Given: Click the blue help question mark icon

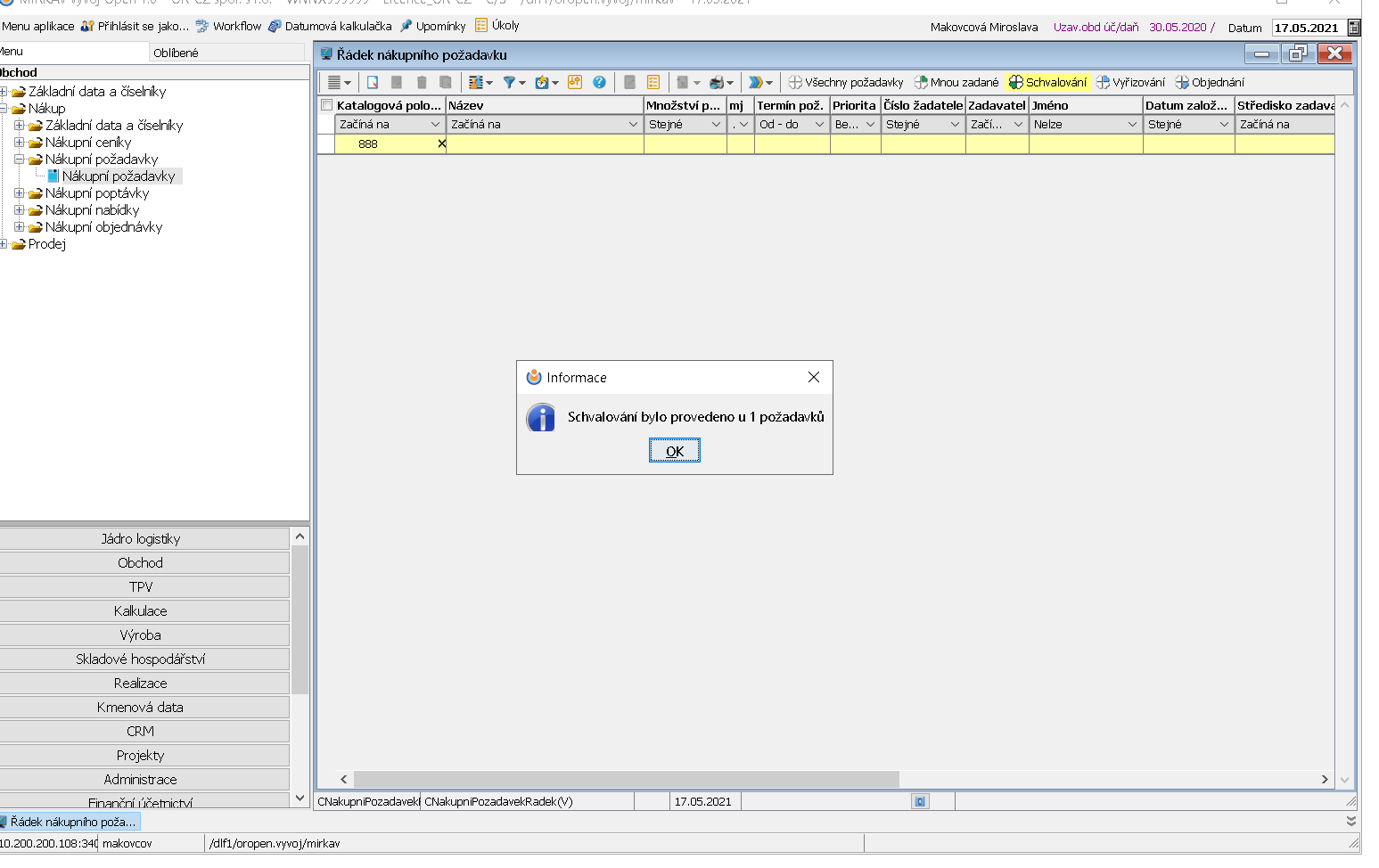Looking at the screenshot, I should (x=599, y=82).
